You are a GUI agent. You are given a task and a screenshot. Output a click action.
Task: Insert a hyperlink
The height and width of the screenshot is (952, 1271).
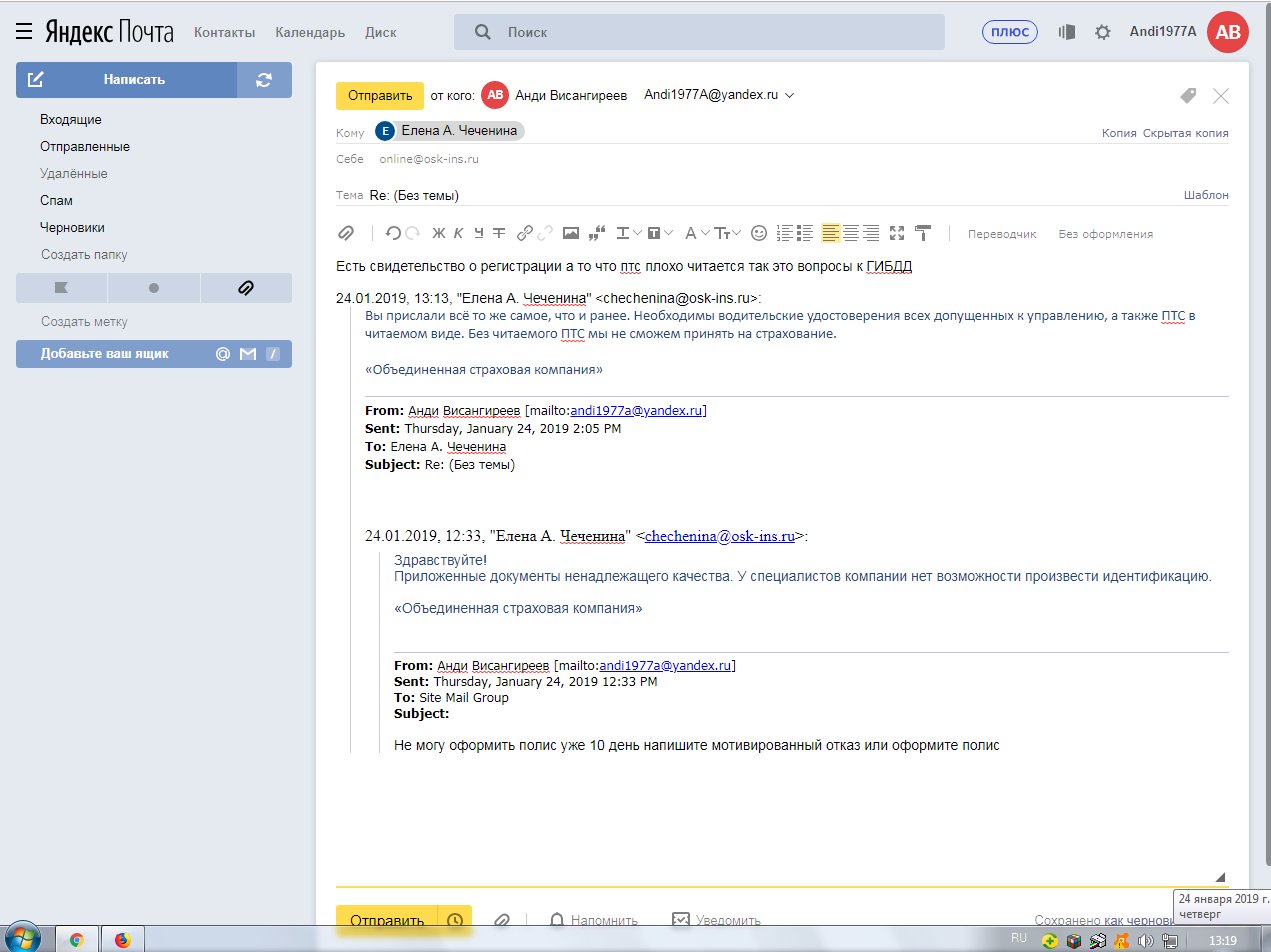524,233
